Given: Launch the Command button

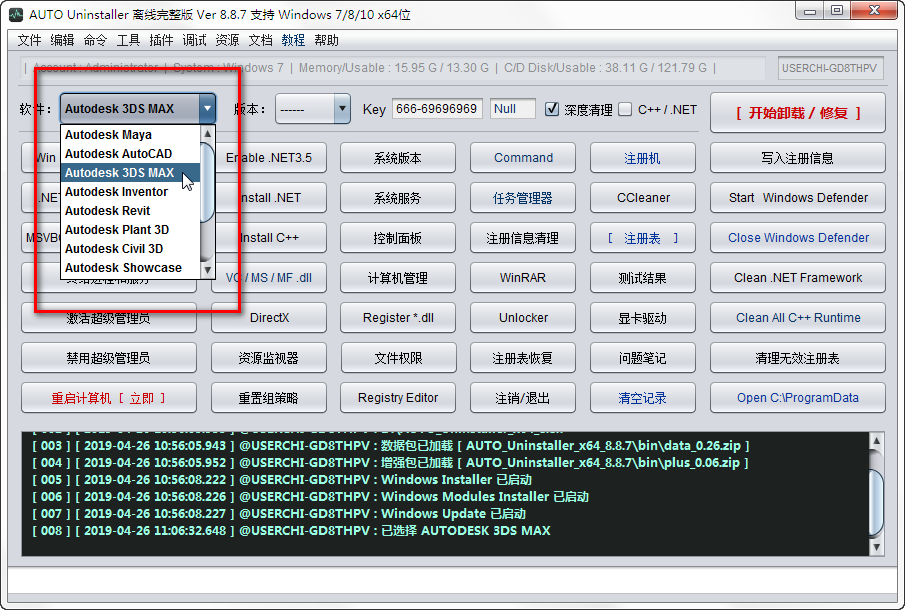Looking at the screenshot, I should [x=523, y=158].
